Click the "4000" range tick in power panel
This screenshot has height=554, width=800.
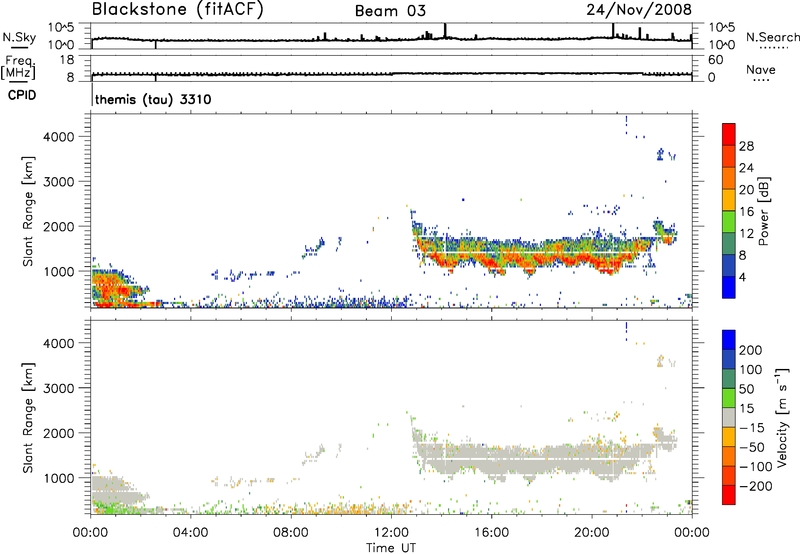tap(59, 137)
